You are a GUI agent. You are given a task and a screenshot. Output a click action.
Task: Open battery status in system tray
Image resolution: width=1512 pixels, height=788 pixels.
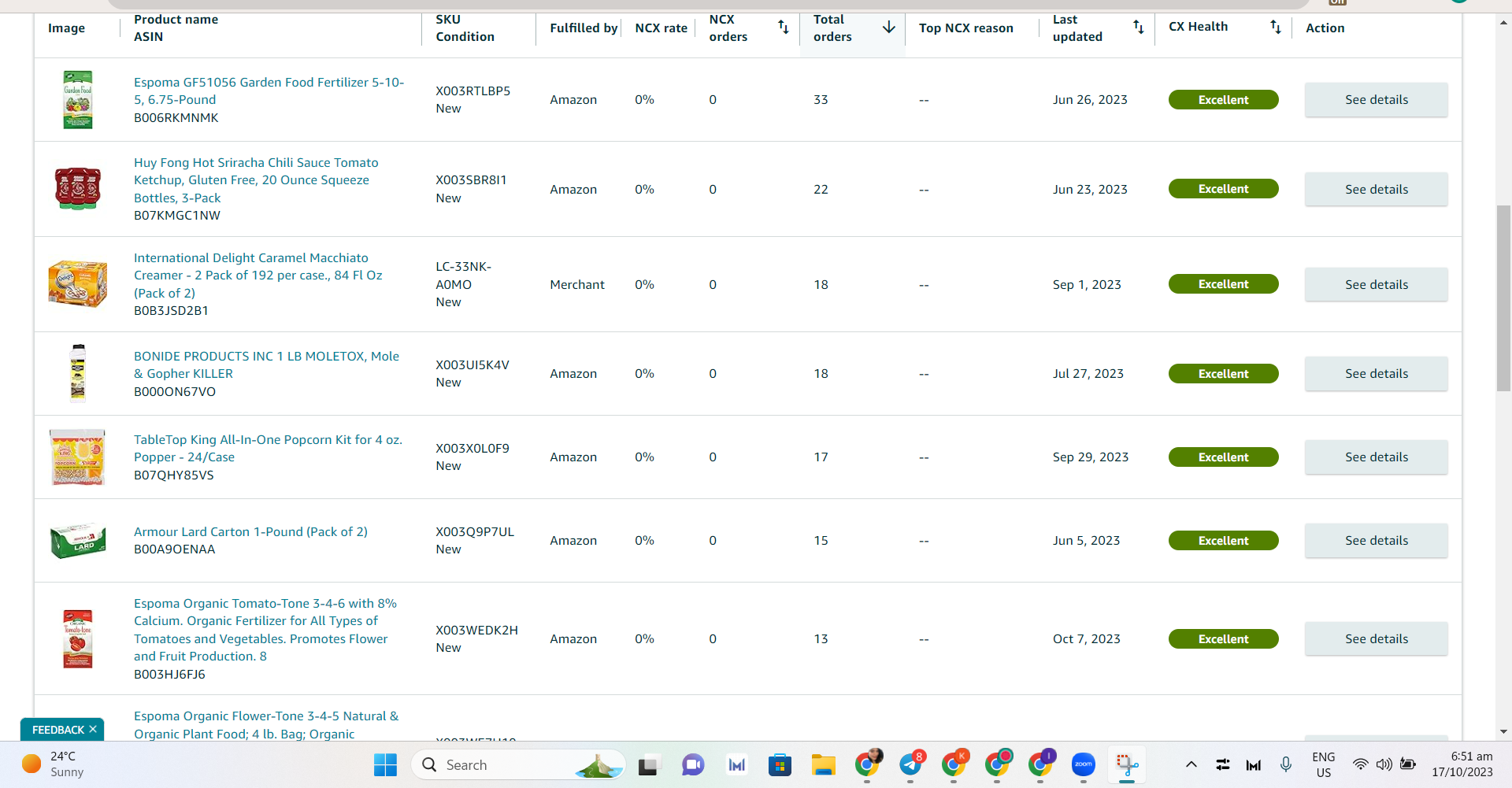[1408, 764]
